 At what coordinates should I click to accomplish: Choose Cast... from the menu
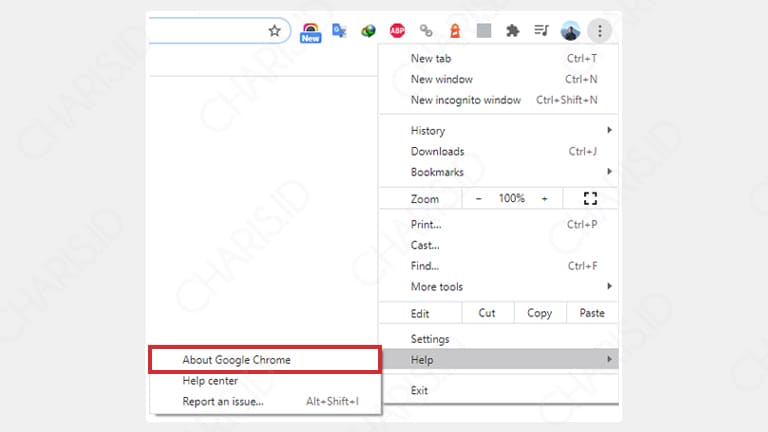(499, 245)
